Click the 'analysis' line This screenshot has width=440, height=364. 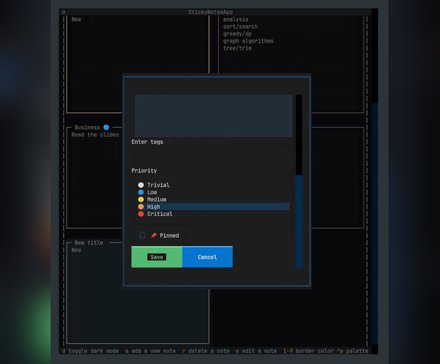coord(236,19)
